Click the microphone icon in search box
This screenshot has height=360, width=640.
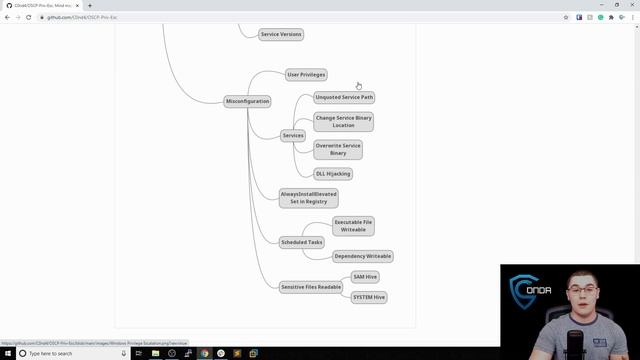pyautogui.click(x=124, y=353)
